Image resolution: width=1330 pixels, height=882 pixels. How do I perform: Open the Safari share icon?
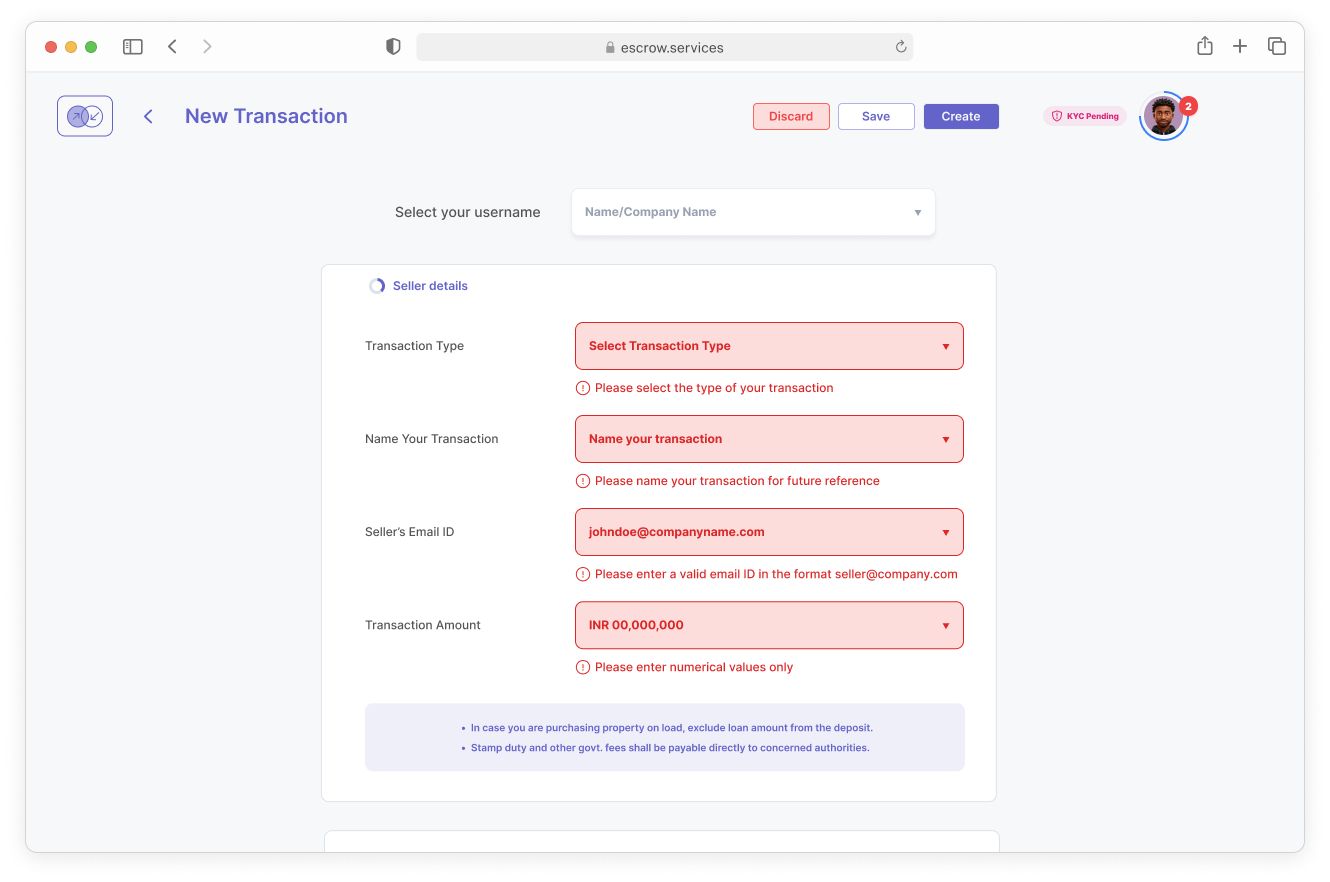click(1205, 46)
